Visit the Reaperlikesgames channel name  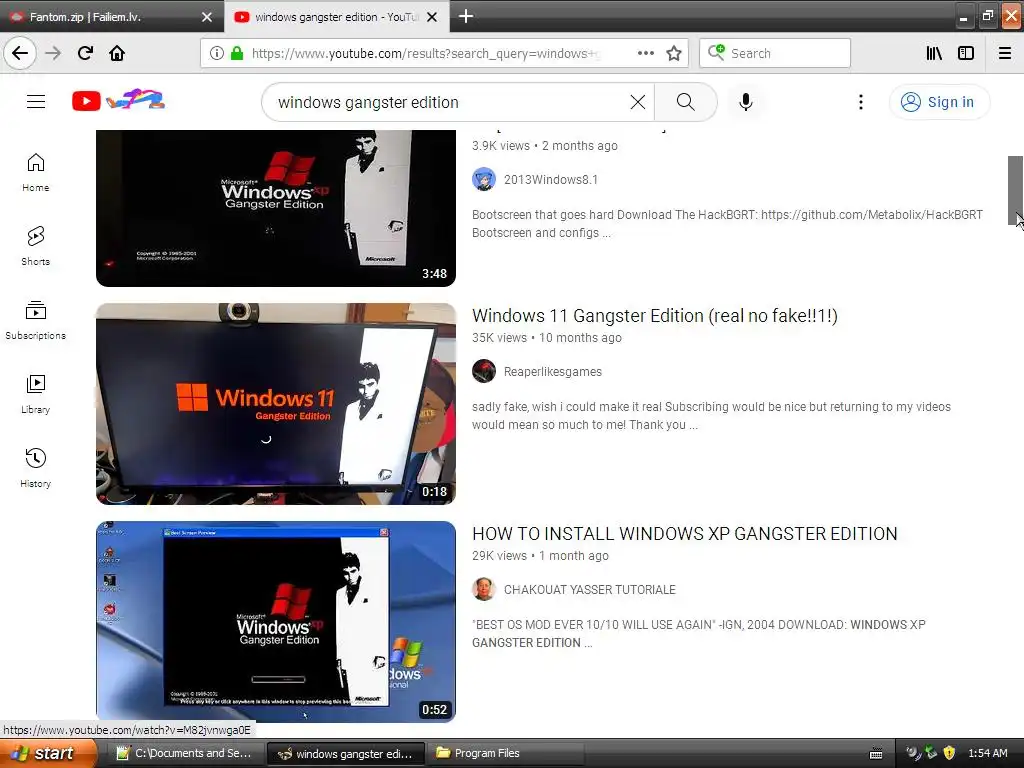pos(552,372)
